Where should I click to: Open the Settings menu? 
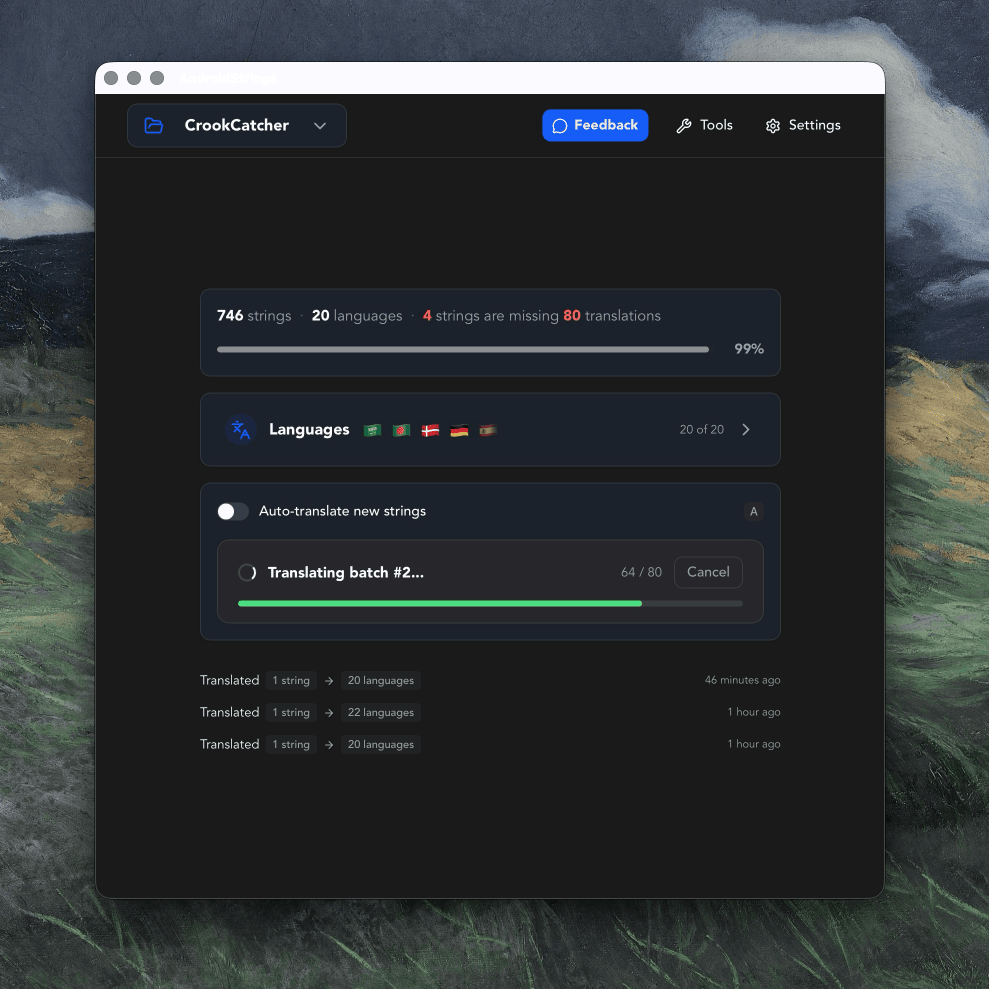tap(803, 125)
